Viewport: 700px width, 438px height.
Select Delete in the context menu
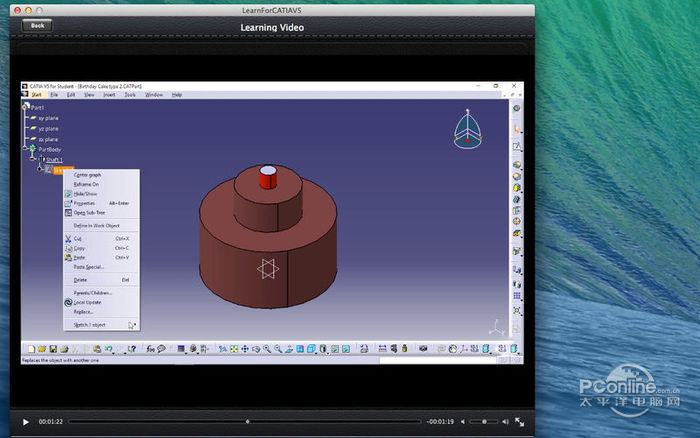81,280
